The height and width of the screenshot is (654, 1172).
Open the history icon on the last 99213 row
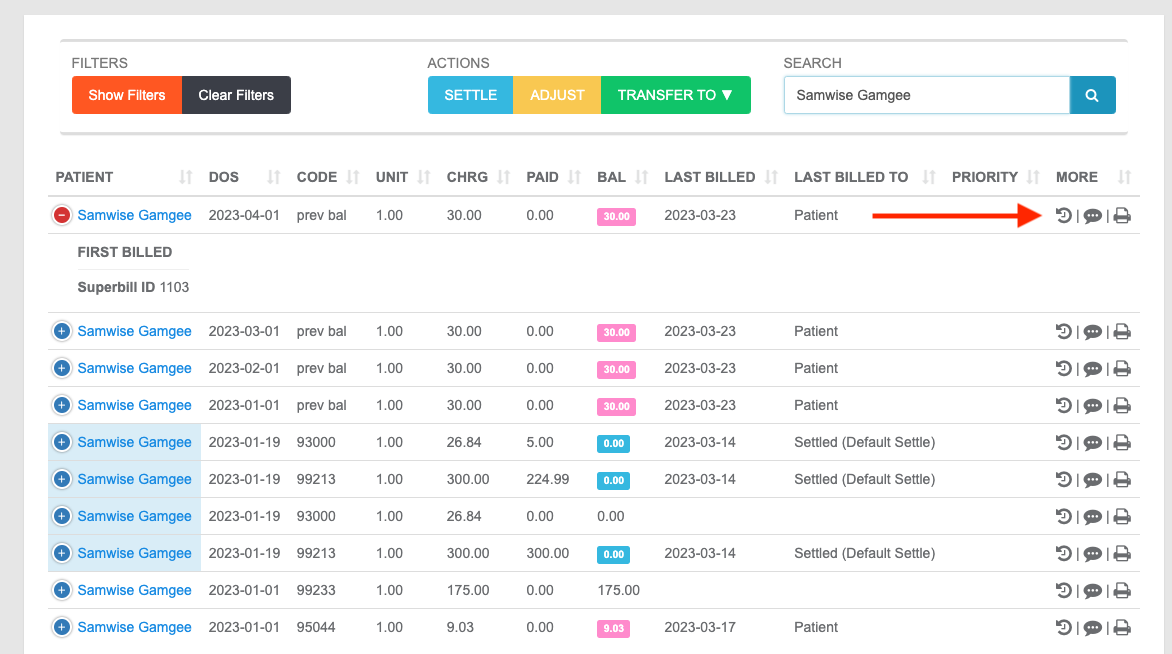pos(1064,553)
